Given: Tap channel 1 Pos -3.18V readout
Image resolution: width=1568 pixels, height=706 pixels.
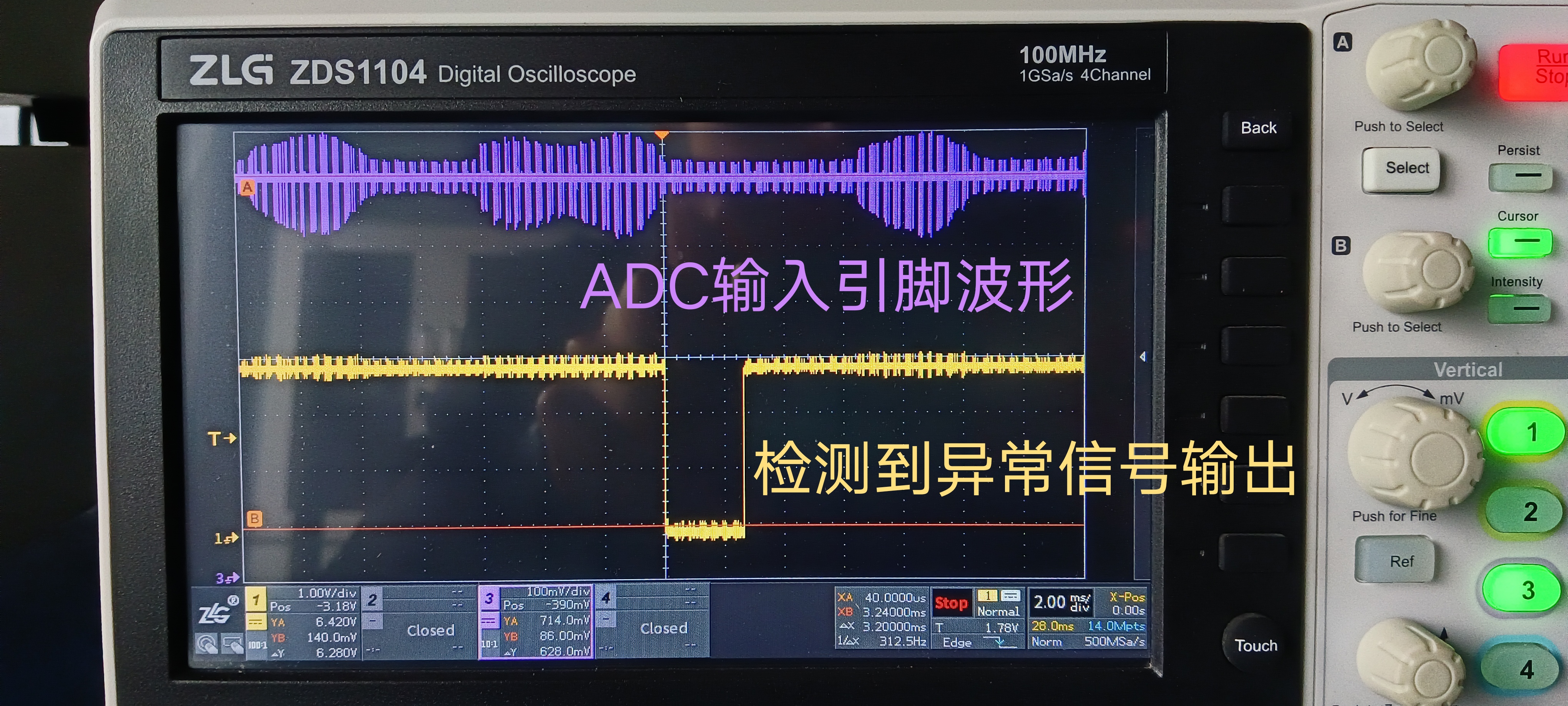Looking at the screenshot, I should [x=313, y=607].
